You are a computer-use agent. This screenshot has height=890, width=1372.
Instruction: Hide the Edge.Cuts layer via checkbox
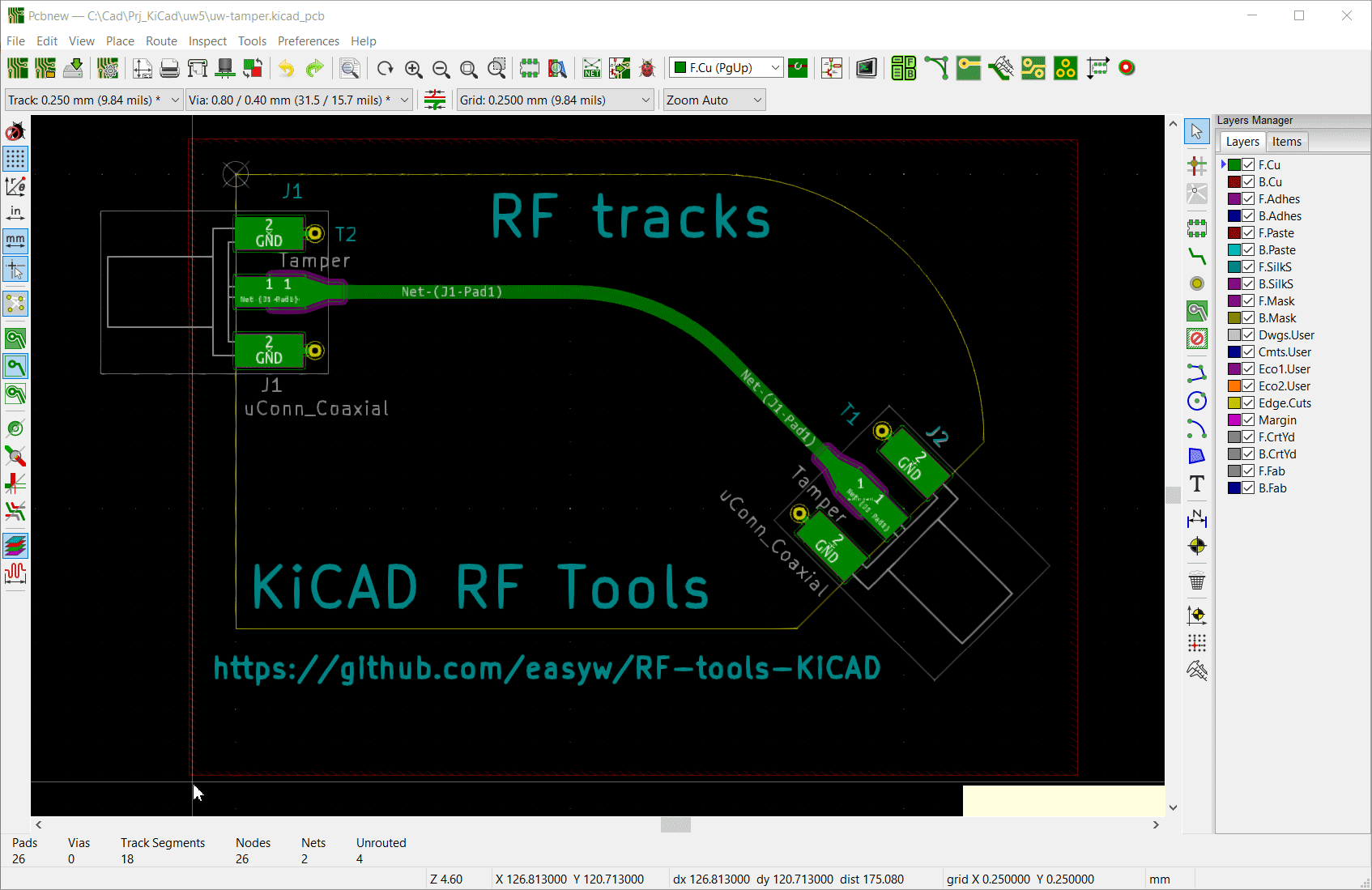pos(1248,403)
